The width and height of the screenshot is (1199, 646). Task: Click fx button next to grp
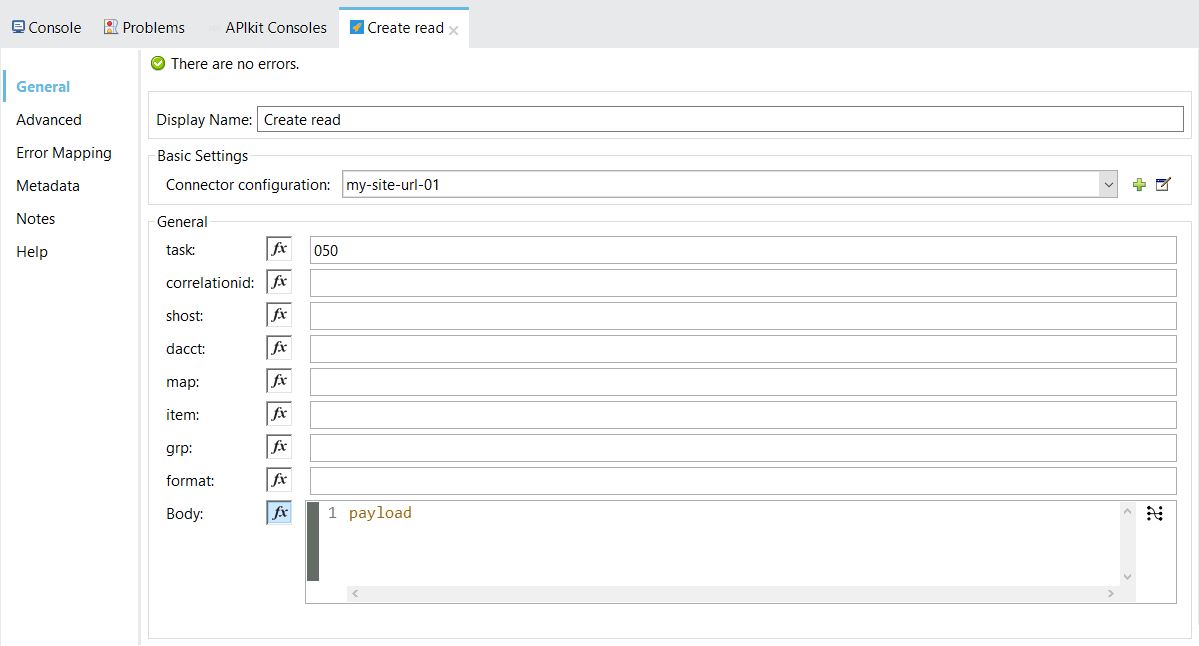(x=279, y=447)
